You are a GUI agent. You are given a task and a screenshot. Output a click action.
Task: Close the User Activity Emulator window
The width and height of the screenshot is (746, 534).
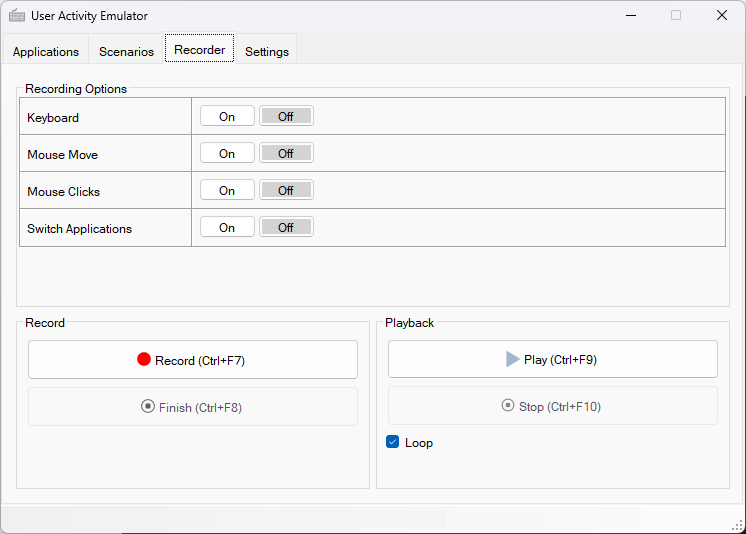722,15
